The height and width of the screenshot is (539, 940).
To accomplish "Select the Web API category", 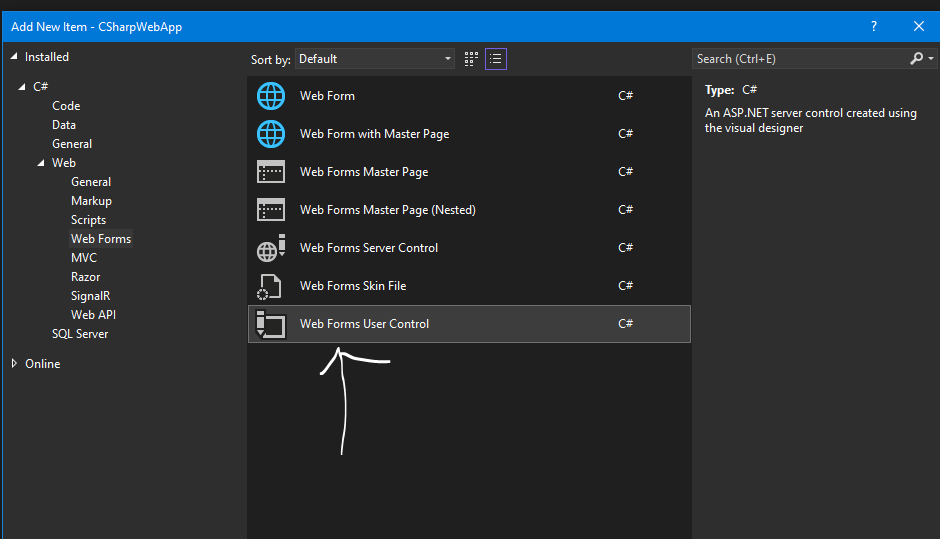I will click(x=93, y=315).
